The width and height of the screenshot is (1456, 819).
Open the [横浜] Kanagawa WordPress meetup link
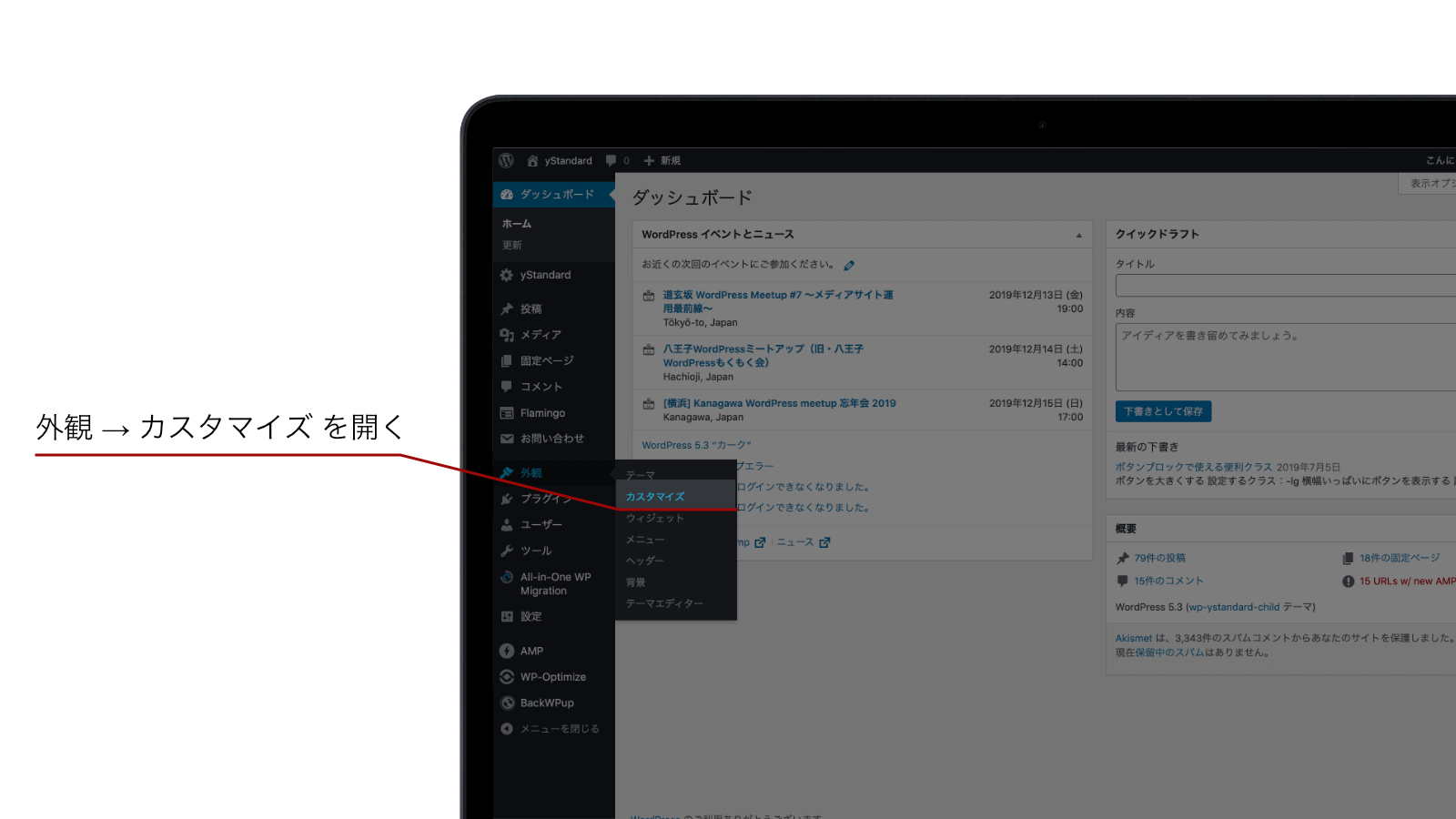click(780, 403)
